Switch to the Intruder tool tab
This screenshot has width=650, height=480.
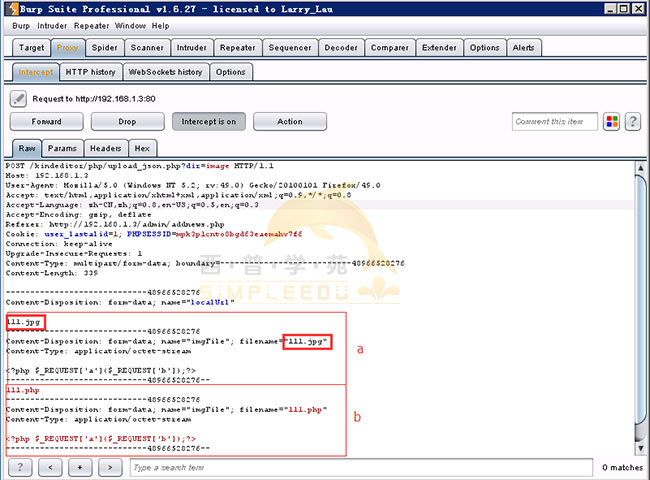[x=192, y=48]
